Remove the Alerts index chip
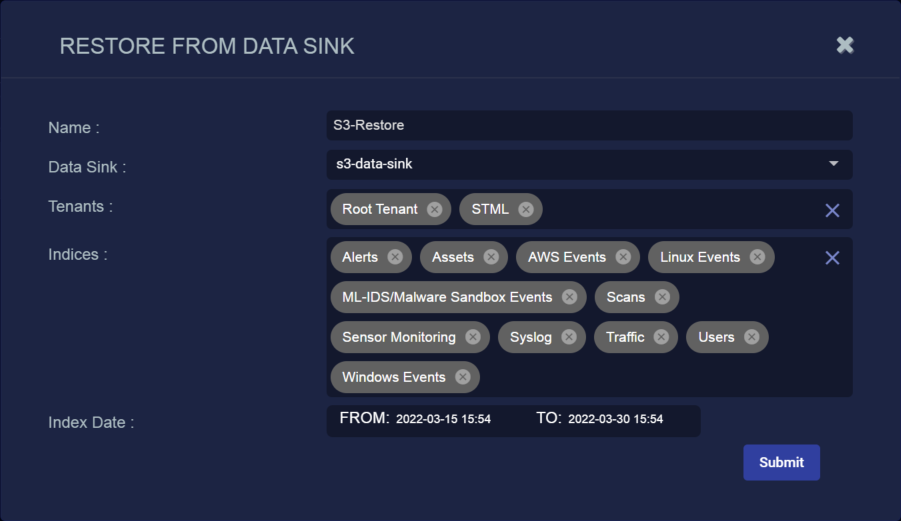Screen dimensions: 901x521 pyautogui.click(x=395, y=257)
